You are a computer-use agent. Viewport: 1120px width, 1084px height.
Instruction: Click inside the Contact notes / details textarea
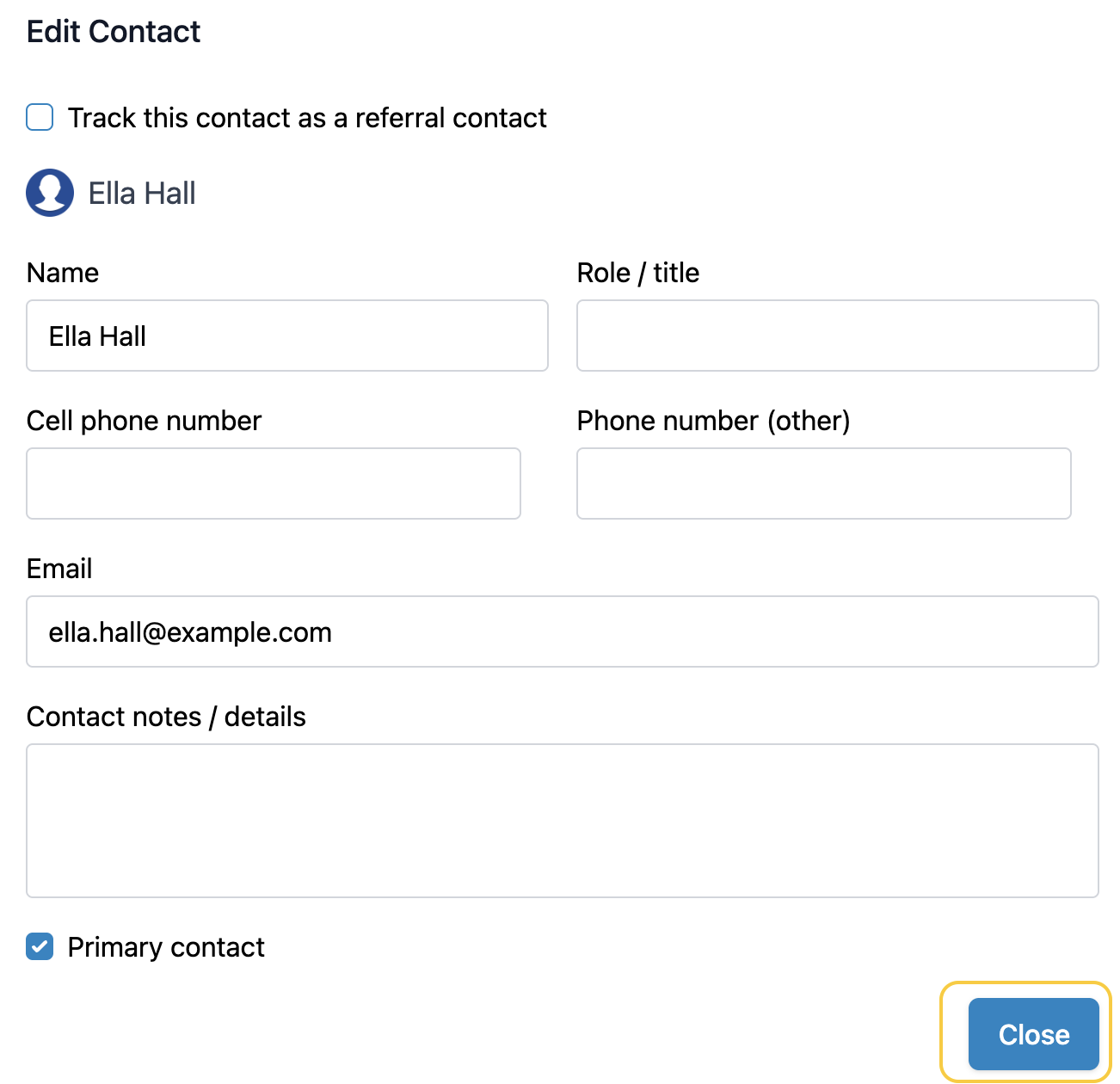562,821
